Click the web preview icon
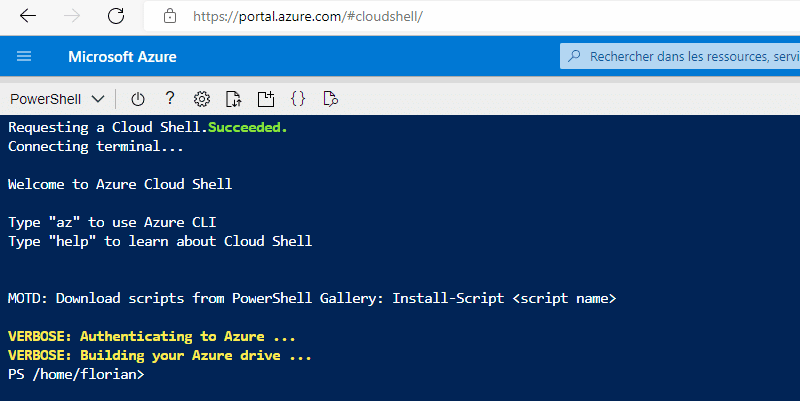 coord(331,98)
